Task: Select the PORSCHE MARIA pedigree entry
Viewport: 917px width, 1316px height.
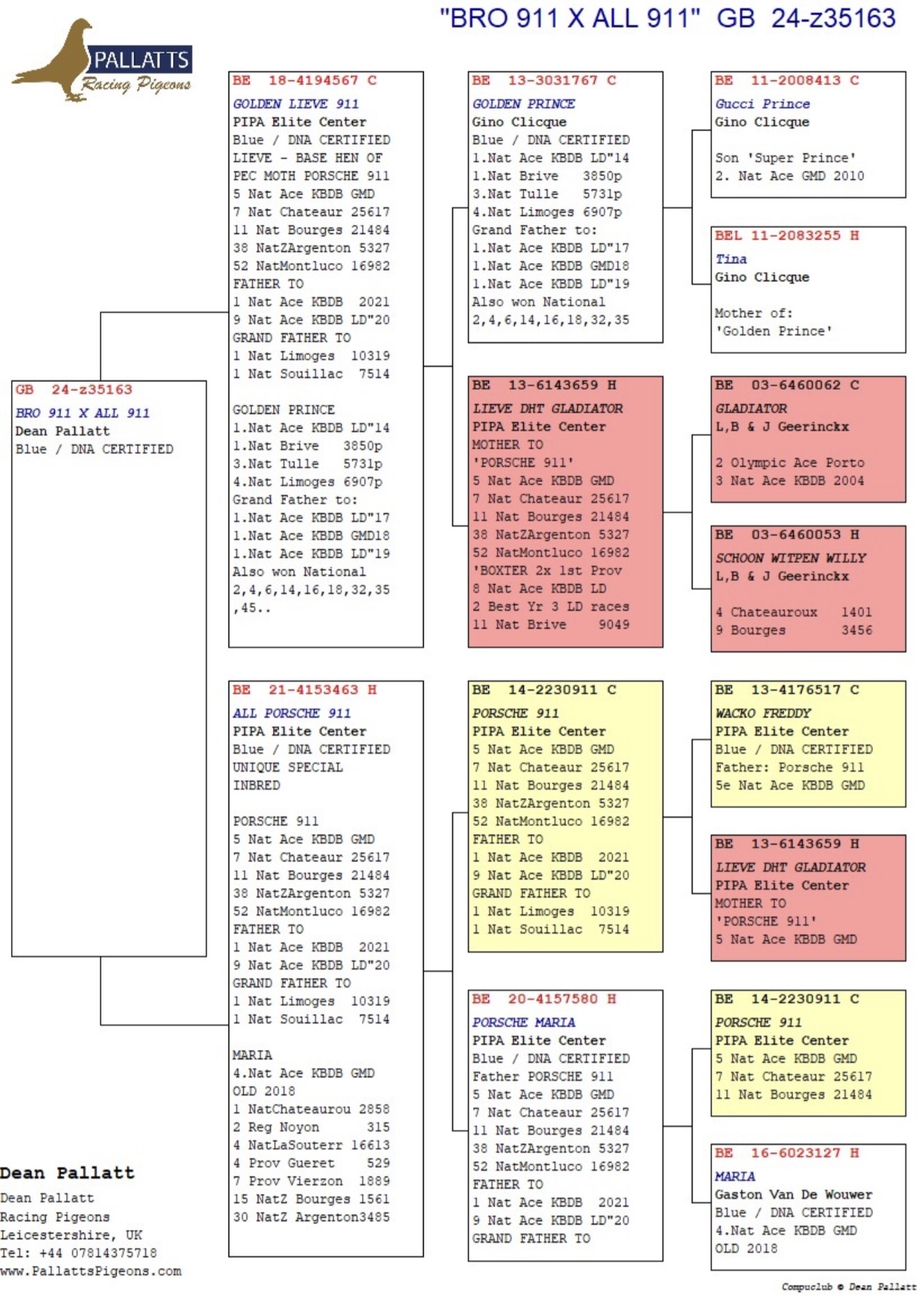Action: [565, 1126]
